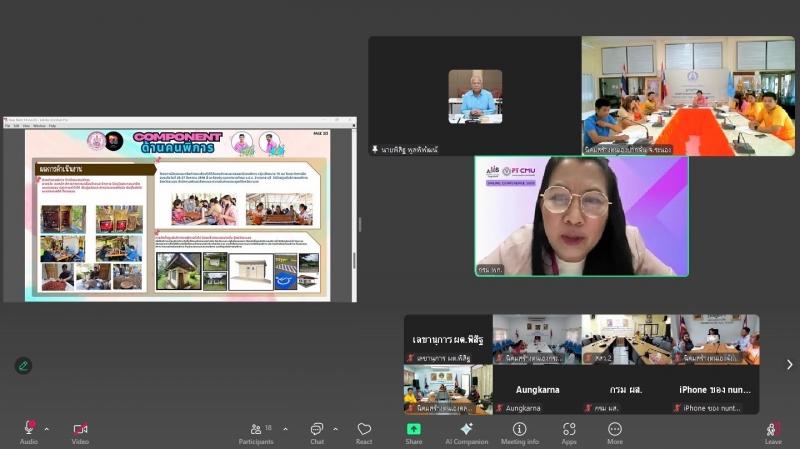800x449 pixels.
Task: Click the small house photo on the shared slide
Action: coord(179,271)
